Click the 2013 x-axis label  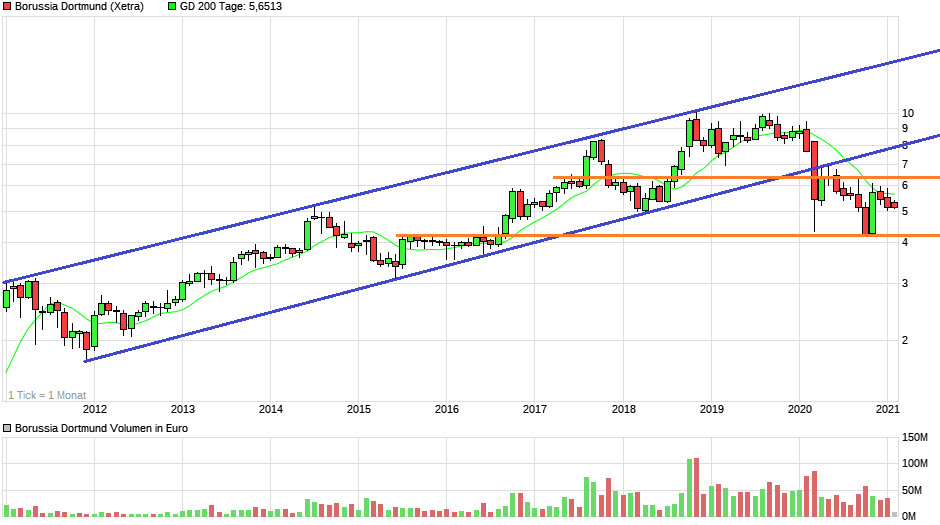[x=183, y=409]
